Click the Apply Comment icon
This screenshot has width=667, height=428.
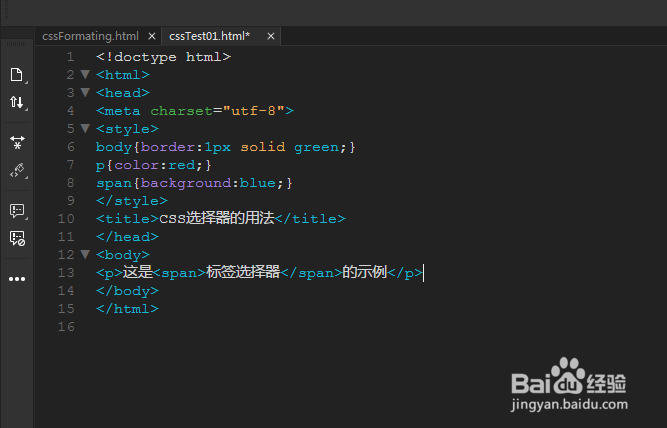point(16,211)
